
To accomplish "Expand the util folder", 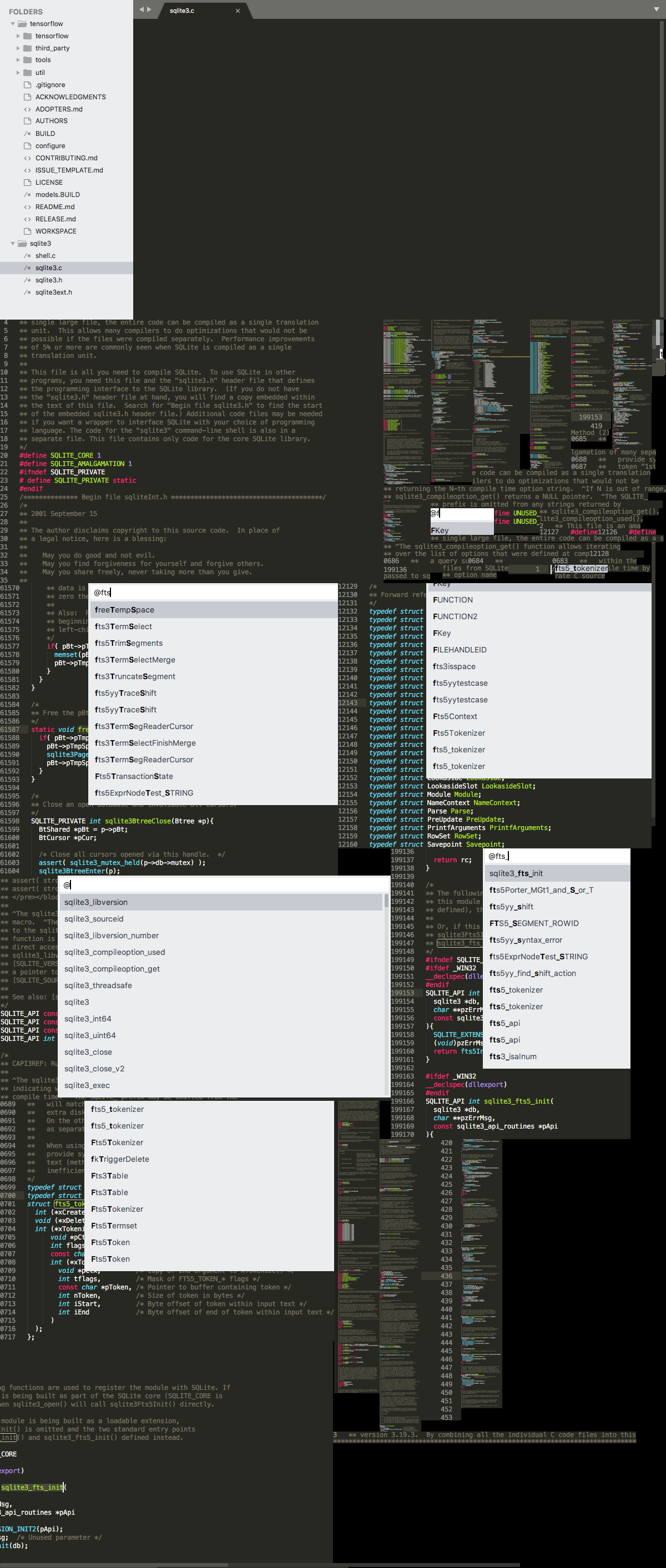I will [18, 73].
